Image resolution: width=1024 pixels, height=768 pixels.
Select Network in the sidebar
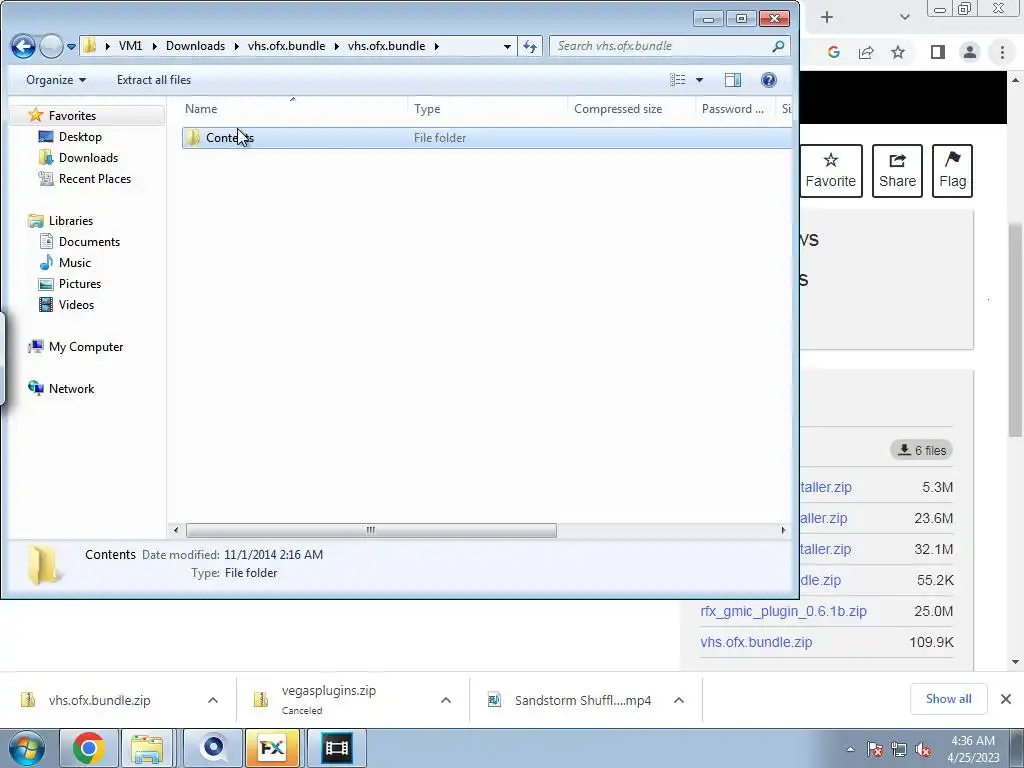click(71, 389)
